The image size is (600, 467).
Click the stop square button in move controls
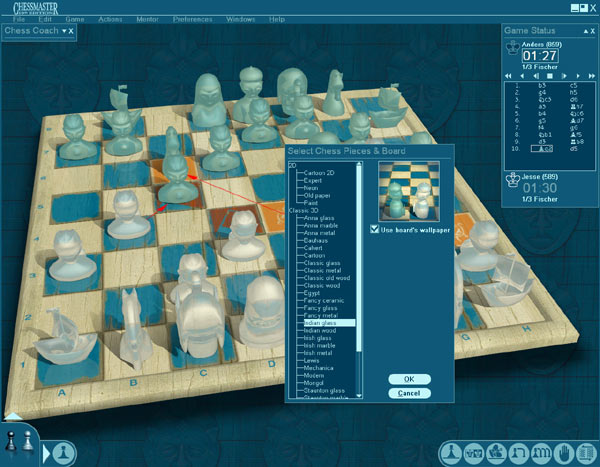point(550,76)
